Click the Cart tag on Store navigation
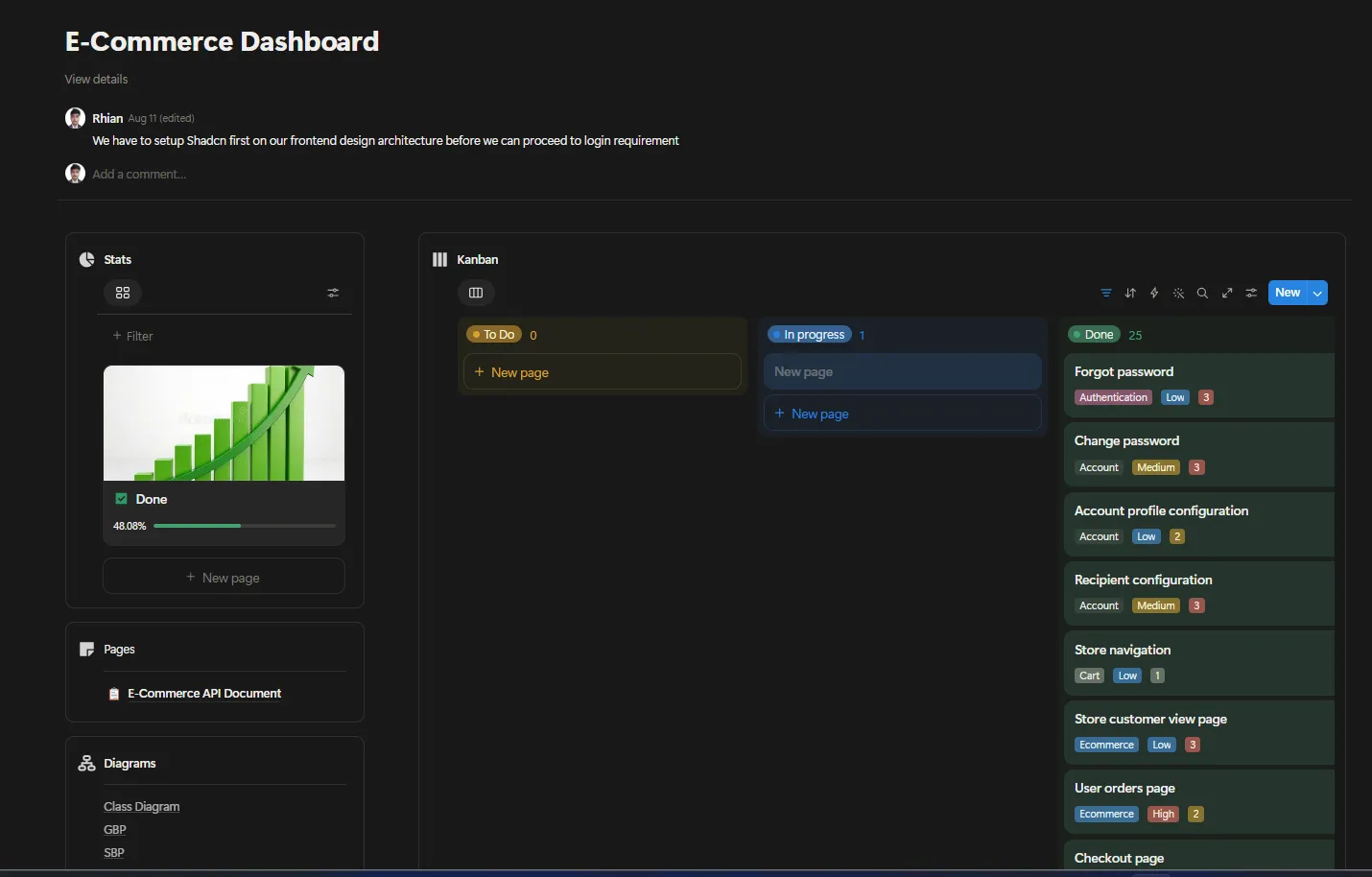The width and height of the screenshot is (1372, 877). click(x=1089, y=676)
